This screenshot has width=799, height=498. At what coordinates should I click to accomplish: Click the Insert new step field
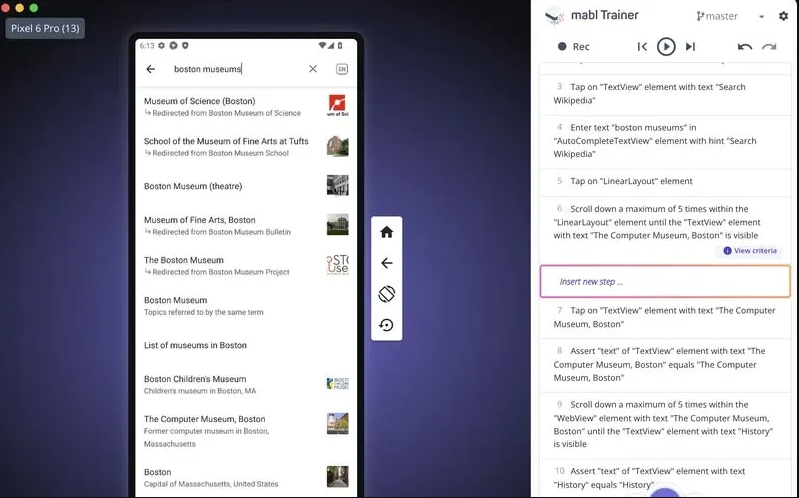(x=665, y=281)
